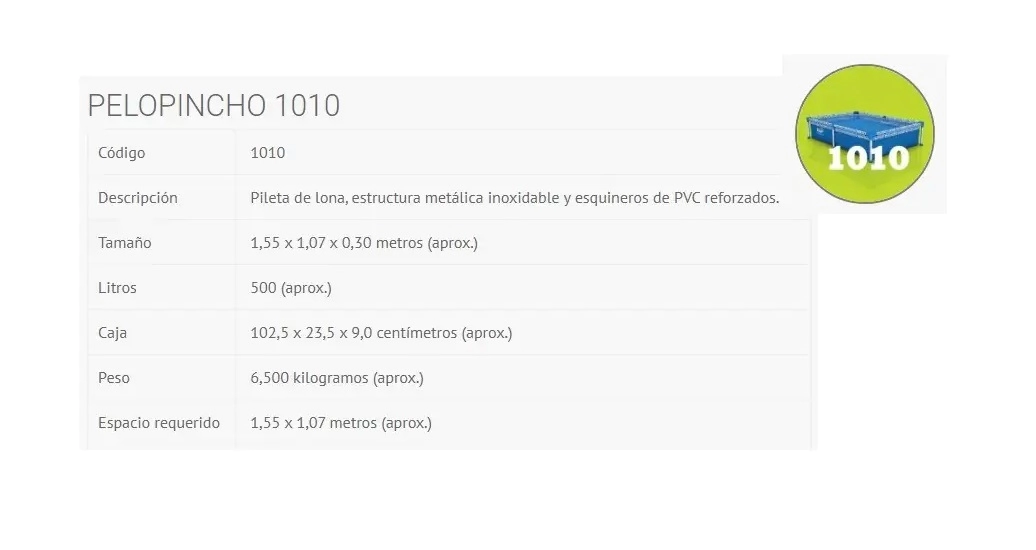
Task: Click the code value 1010 in table
Action: 268,153
